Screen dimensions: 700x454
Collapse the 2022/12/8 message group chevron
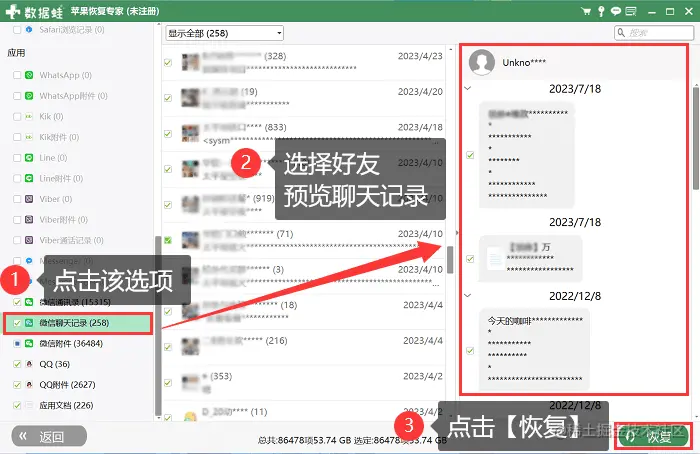point(468,296)
